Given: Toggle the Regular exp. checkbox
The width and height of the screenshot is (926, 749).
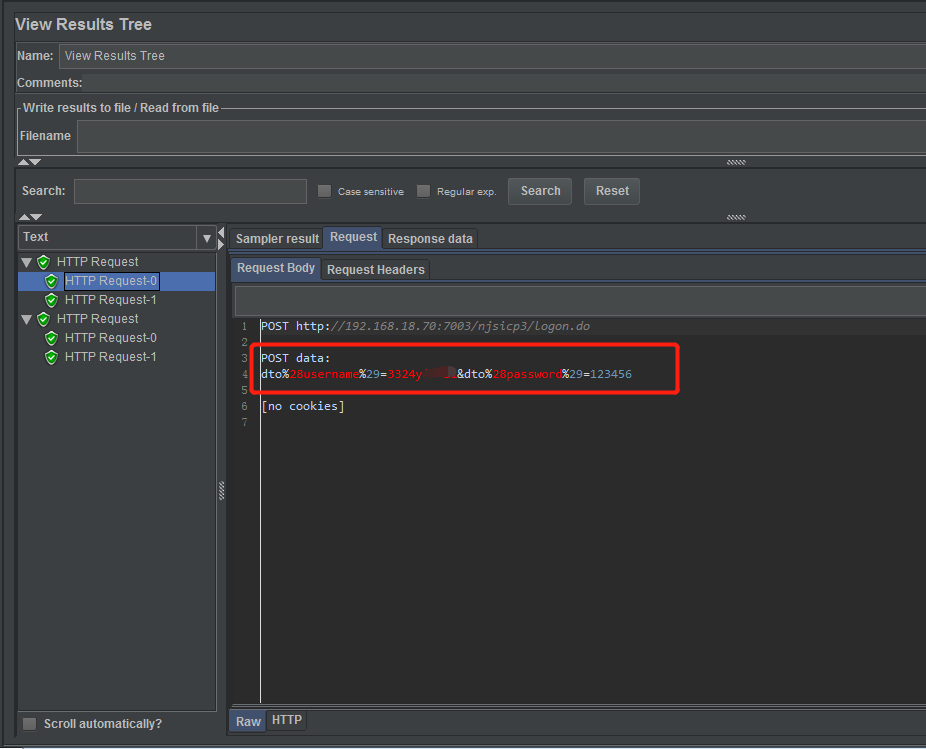Looking at the screenshot, I should [423, 191].
